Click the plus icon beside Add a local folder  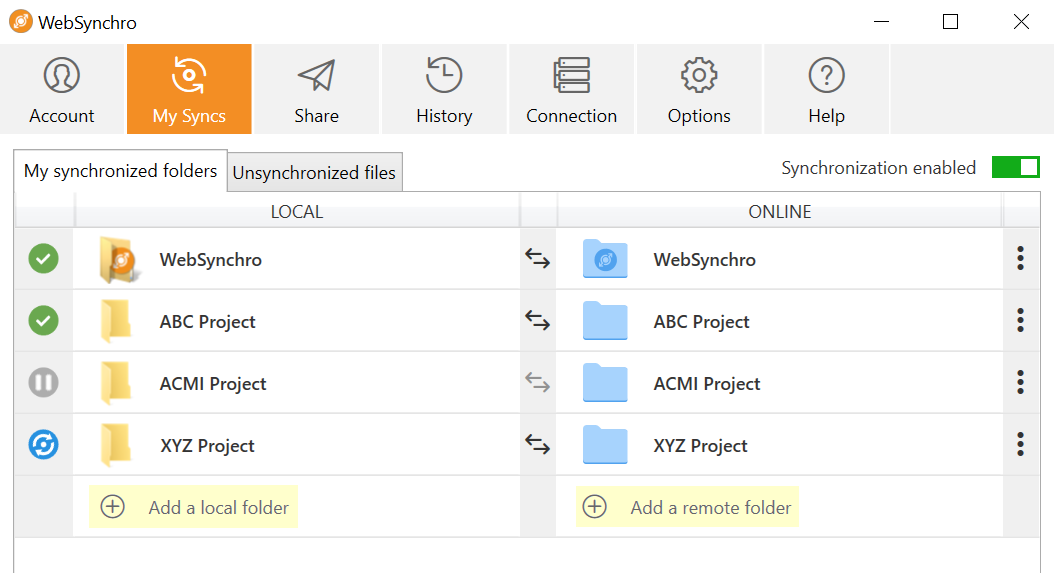click(112, 506)
